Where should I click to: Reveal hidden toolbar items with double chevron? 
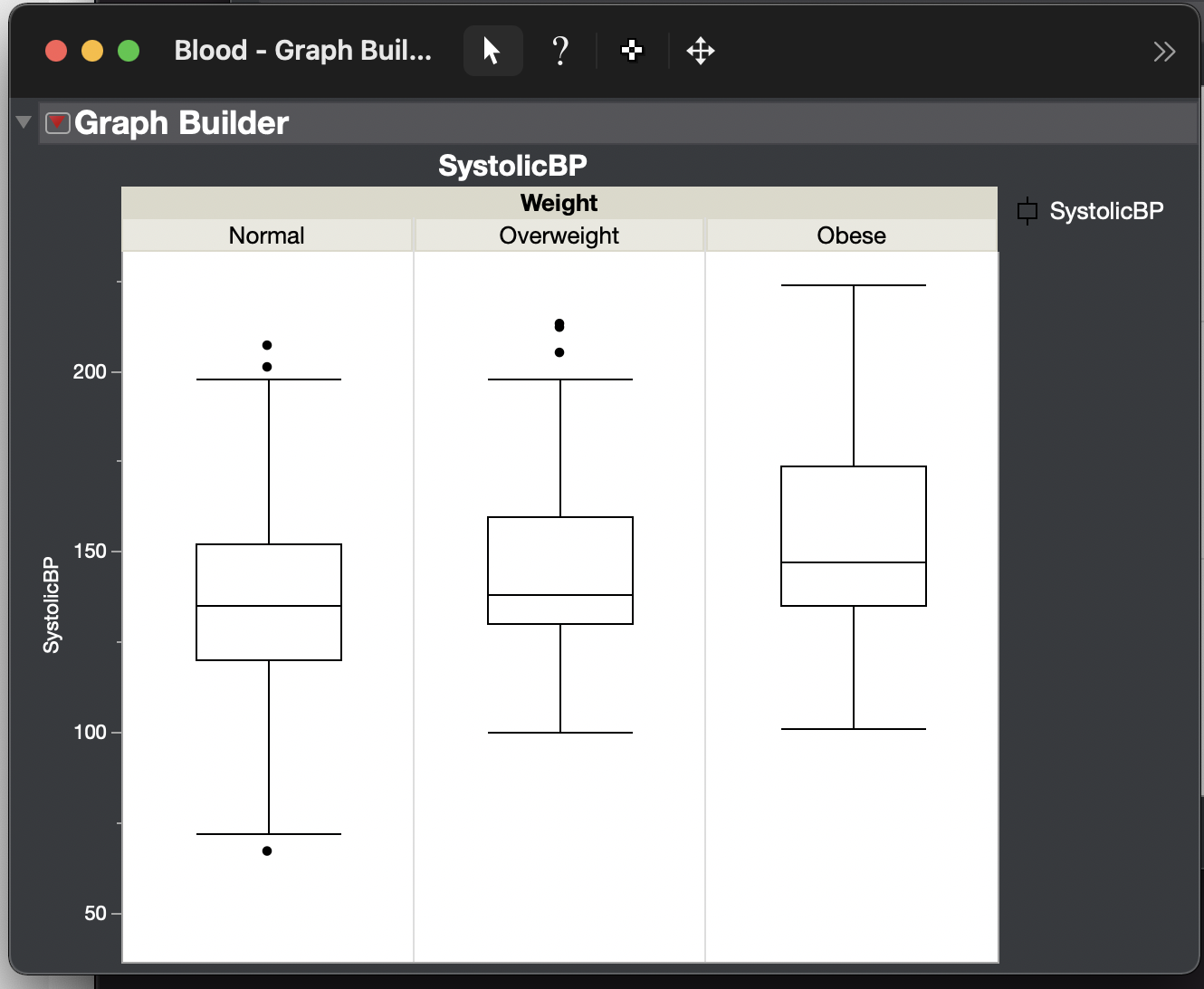tap(1164, 51)
